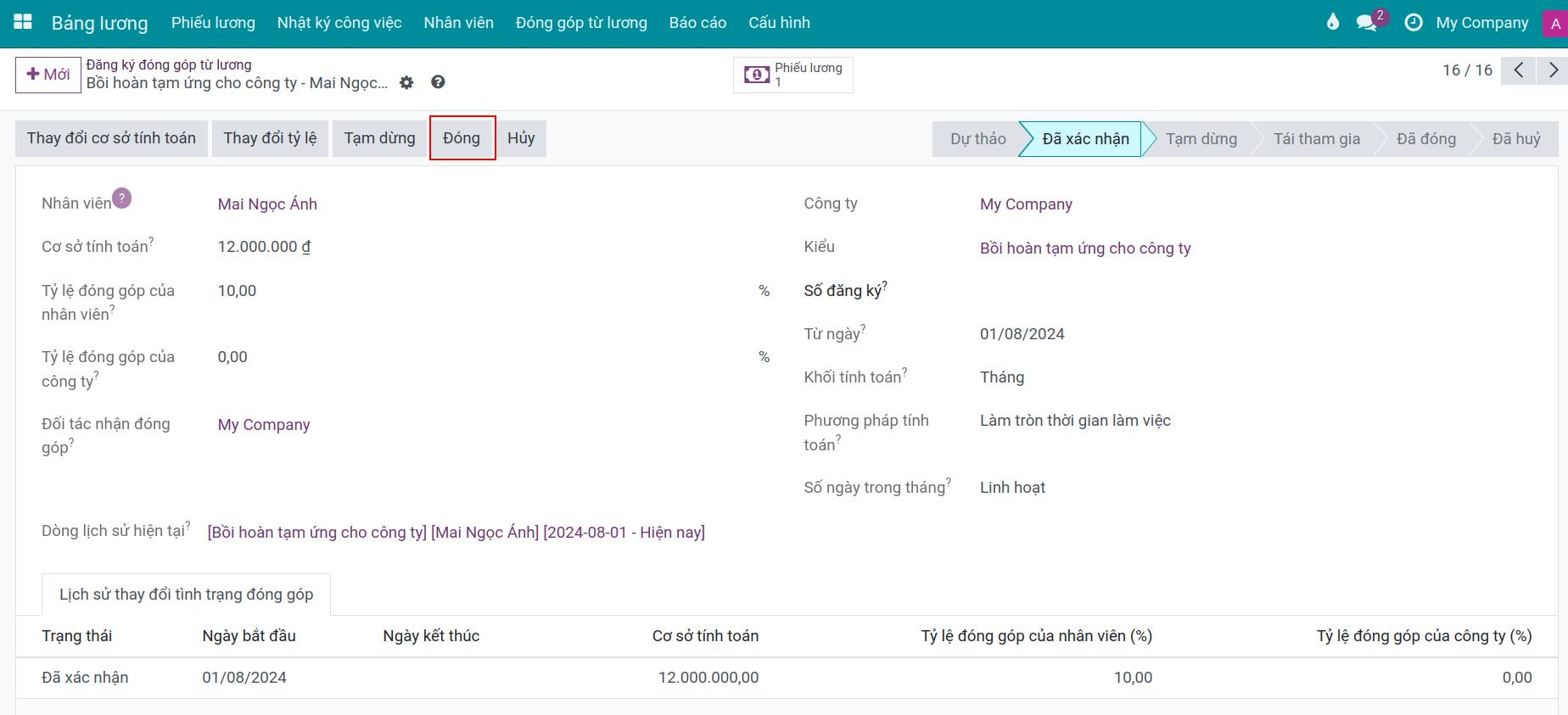Click the help question mark icon by the title
The image size is (1568, 715).
pos(438,82)
